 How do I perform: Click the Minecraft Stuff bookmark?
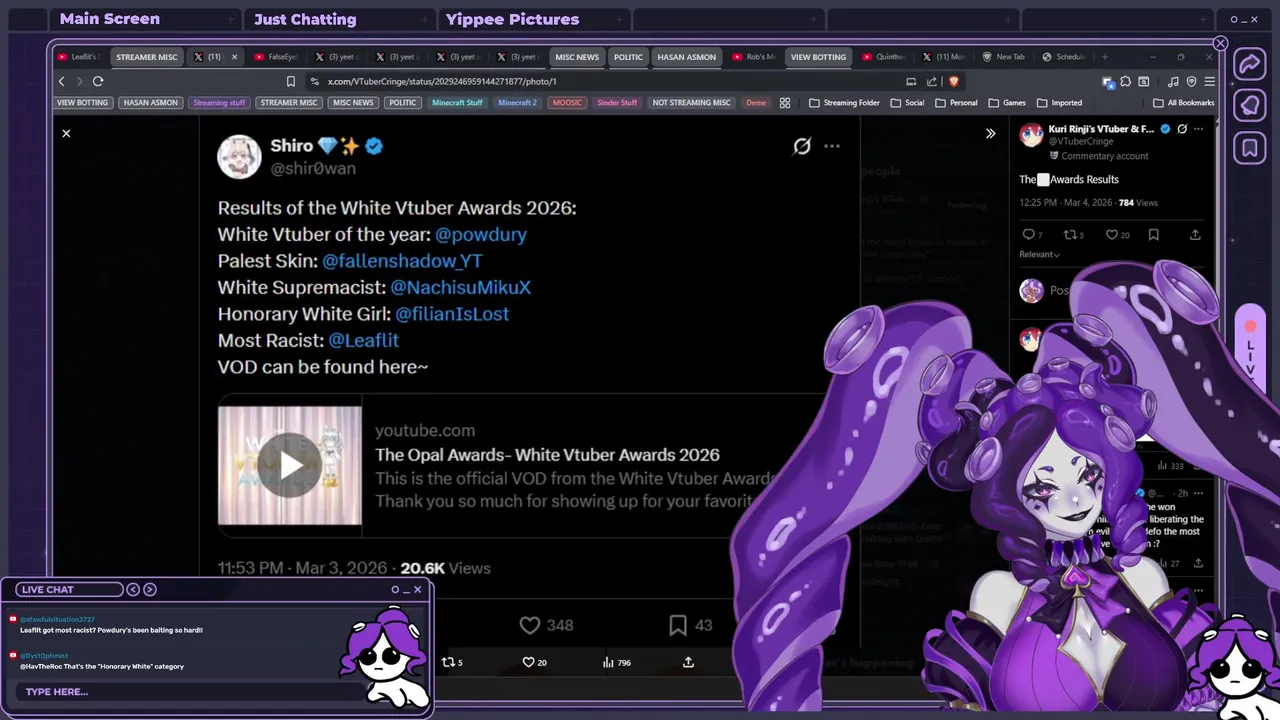[x=457, y=103]
